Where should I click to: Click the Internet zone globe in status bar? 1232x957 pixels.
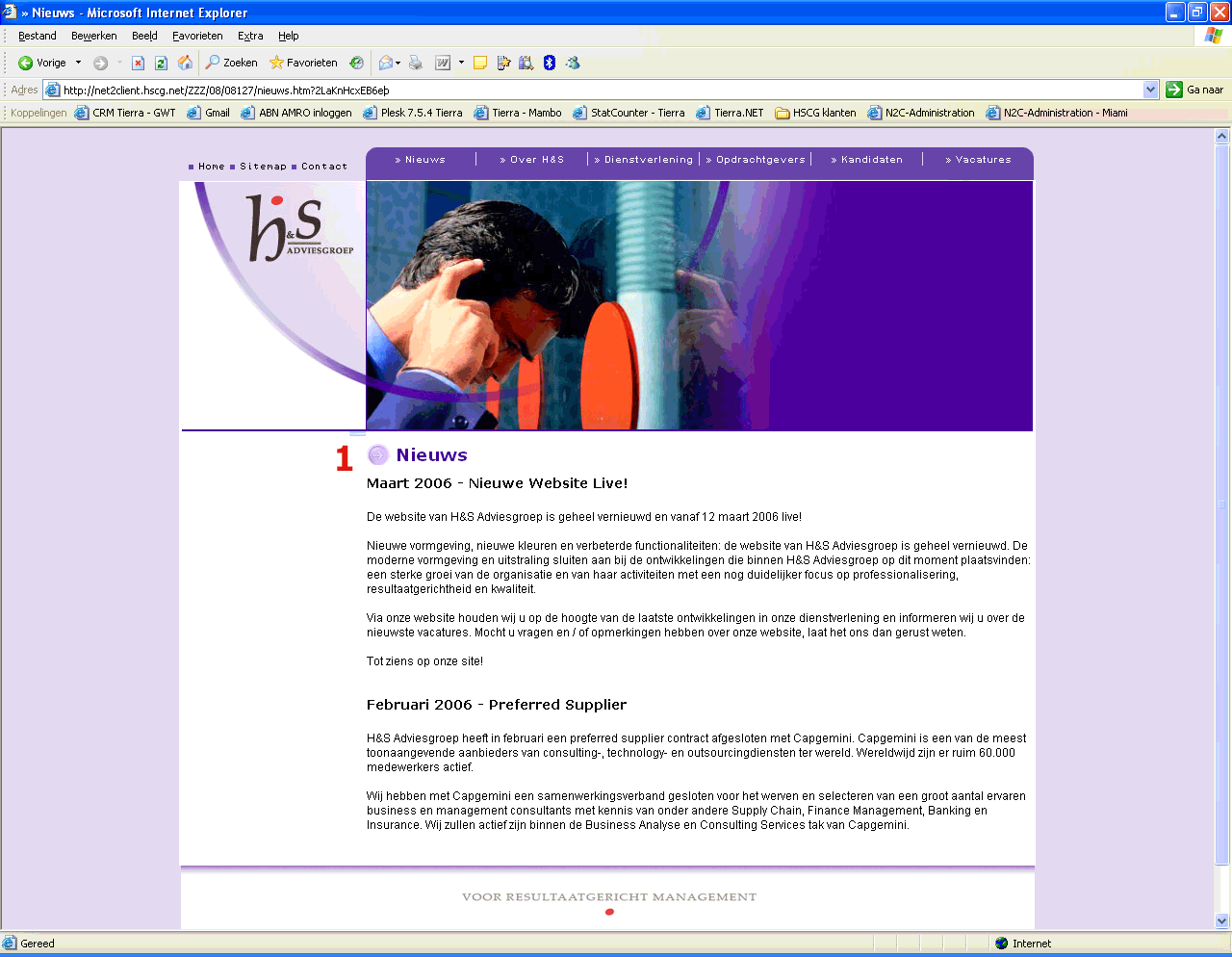pos(1001,944)
